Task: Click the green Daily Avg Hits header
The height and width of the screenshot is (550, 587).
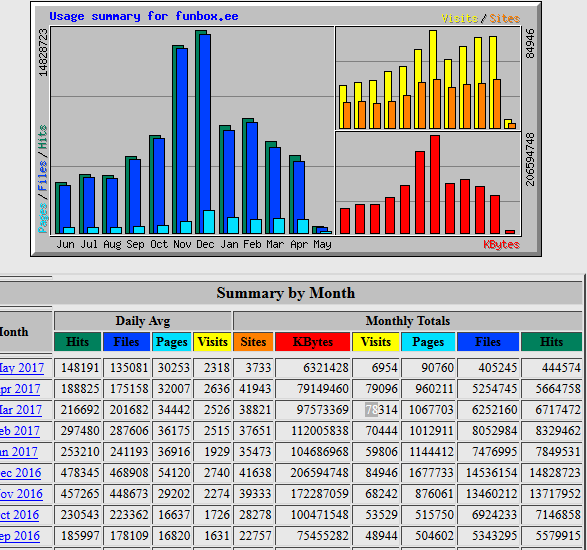Action: click(x=77, y=342)
